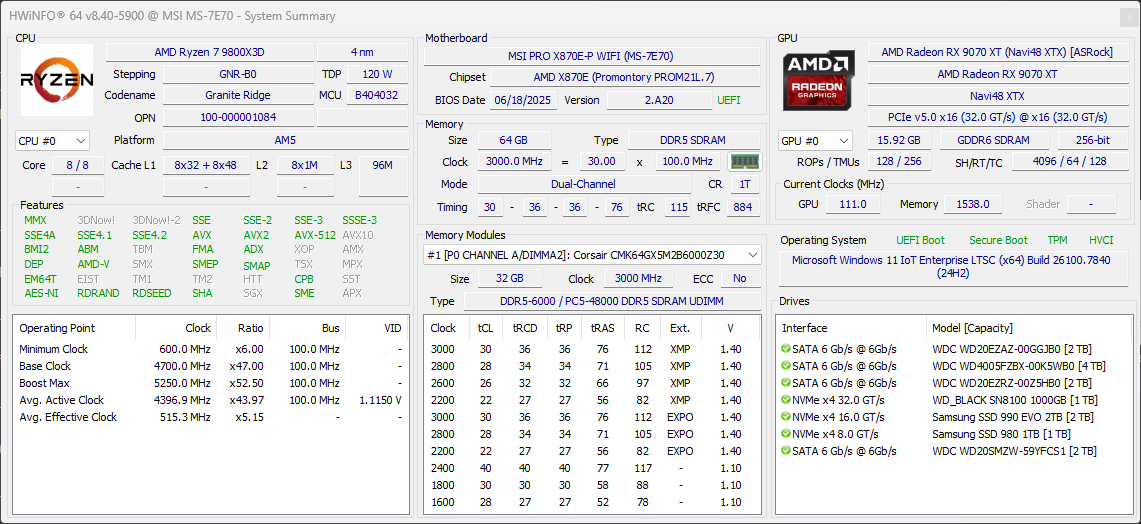Click the memory Type DDR5 SDRAM field
The image size is (1141, 524).
(691, 140)
